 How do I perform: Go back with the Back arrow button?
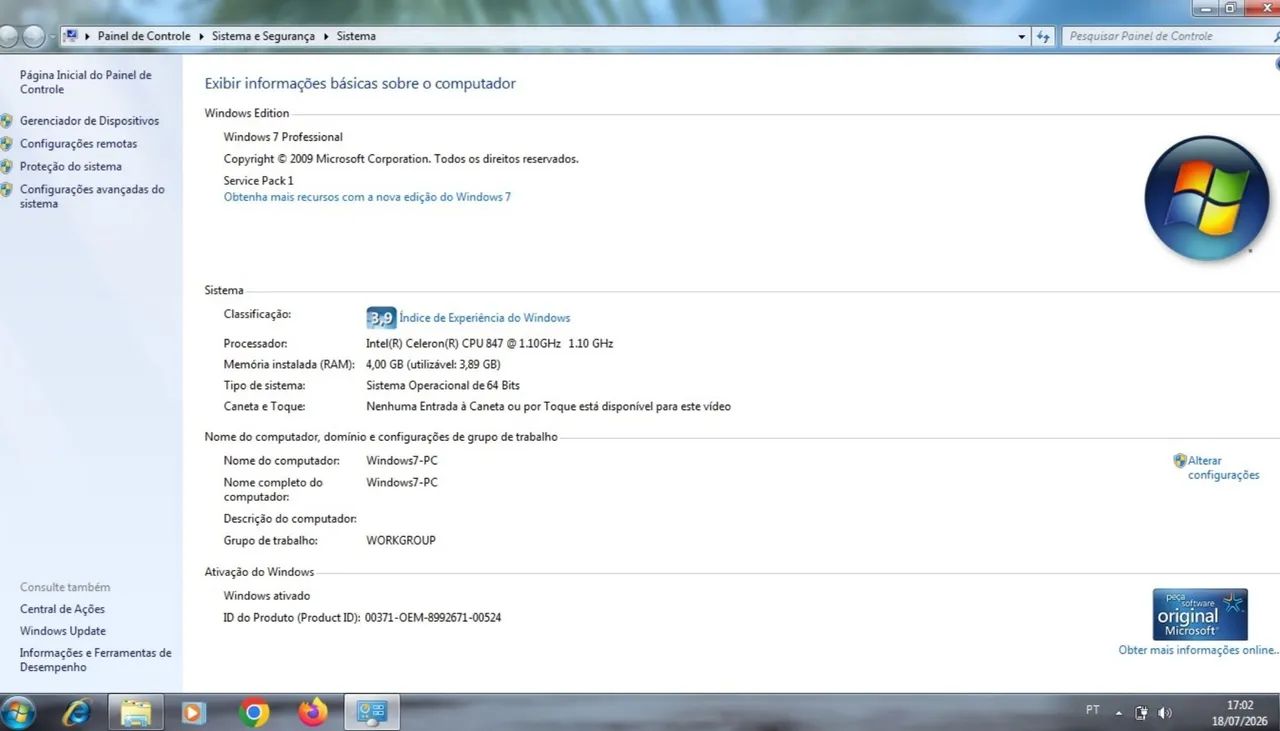pos(9,36)
